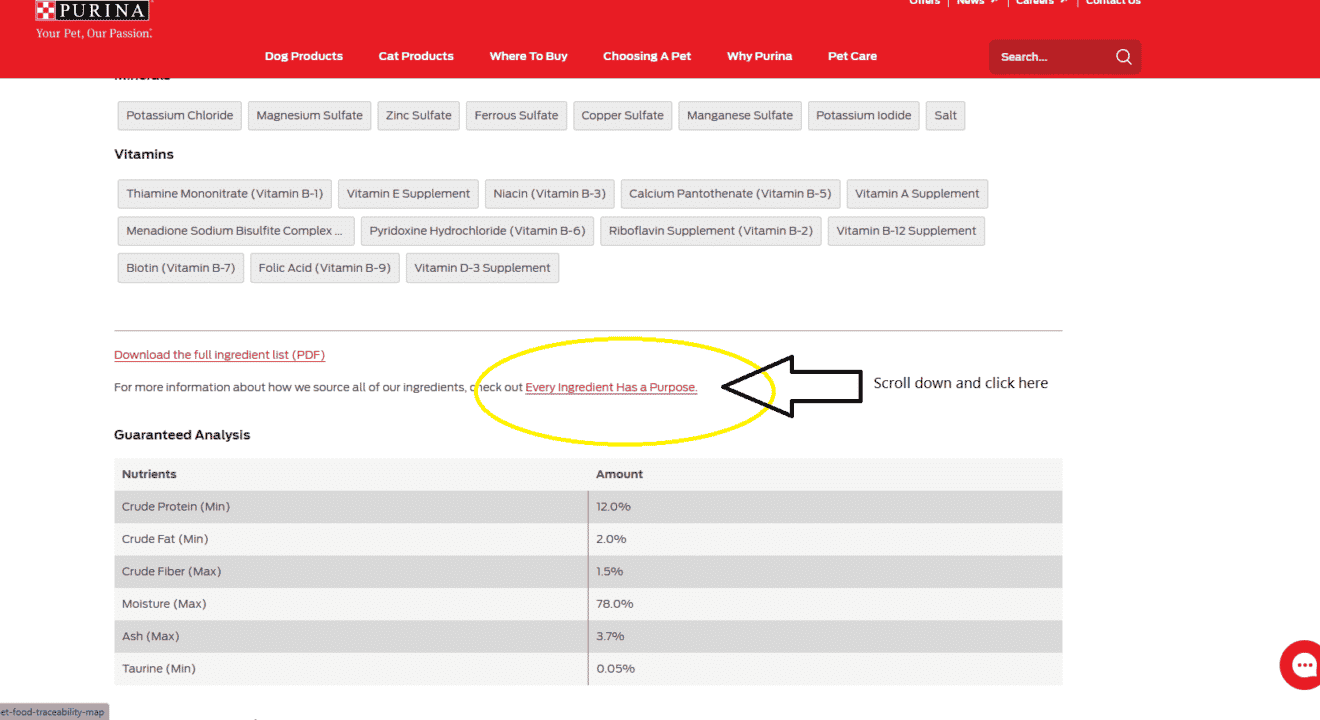The image size is (1320, 720).
Task: Select Pyridoxine Hydrochloride (Vitamin B-6) tag
Action: coord(478,231)
